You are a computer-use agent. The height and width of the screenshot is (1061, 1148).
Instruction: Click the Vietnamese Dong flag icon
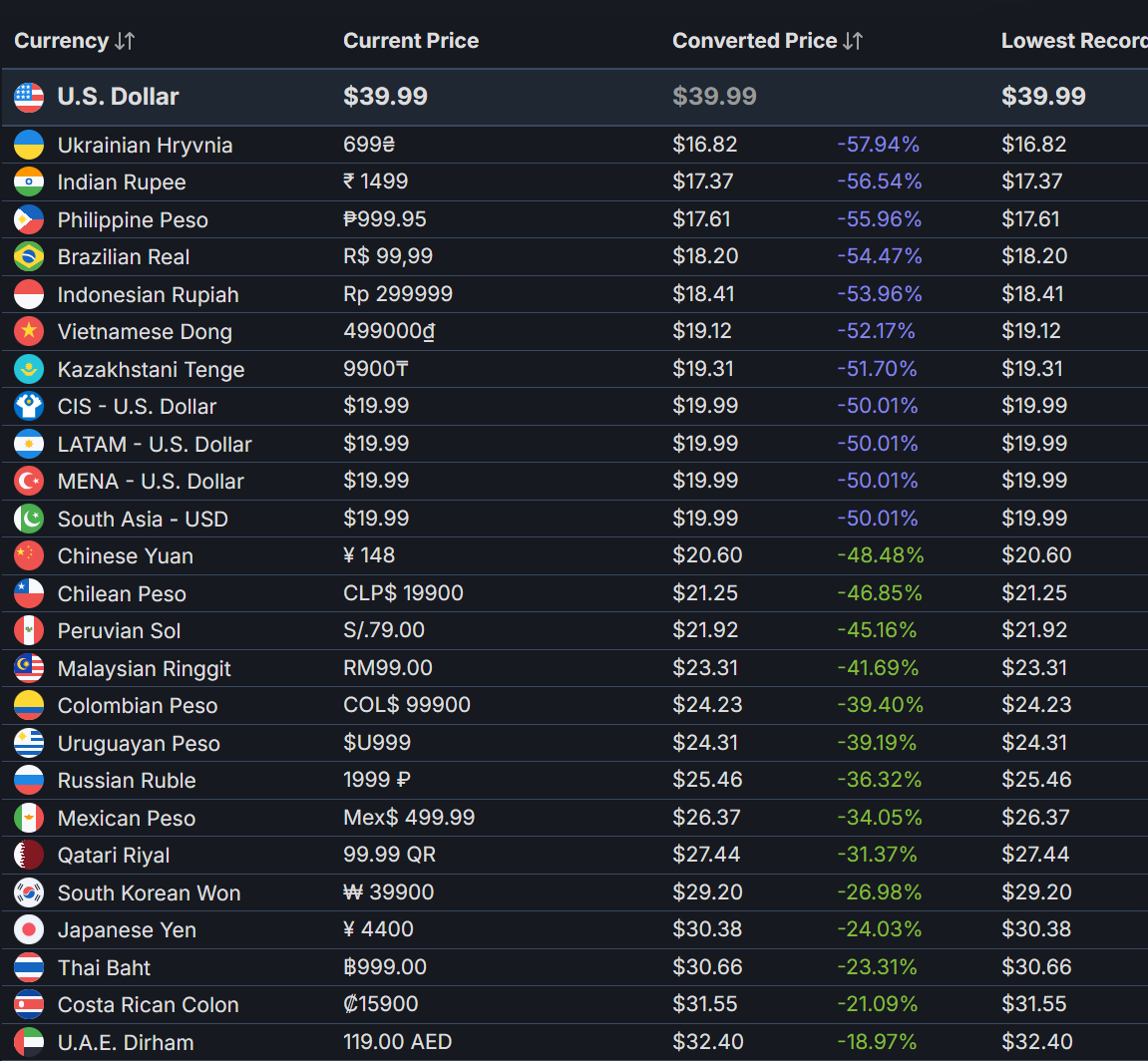(x=29, y=332)
